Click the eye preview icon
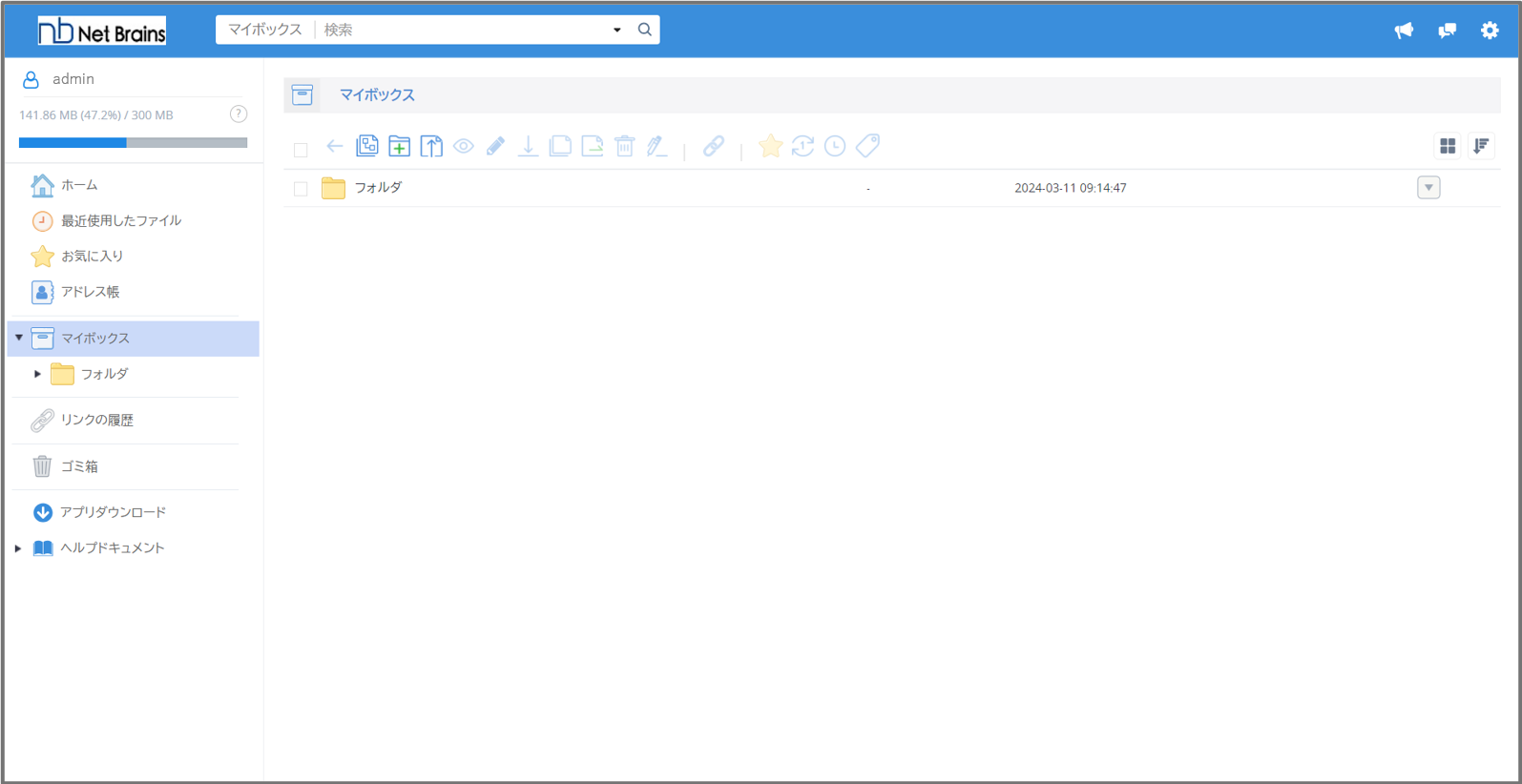This screenshot has height=784, width=1522. (464, 146)
